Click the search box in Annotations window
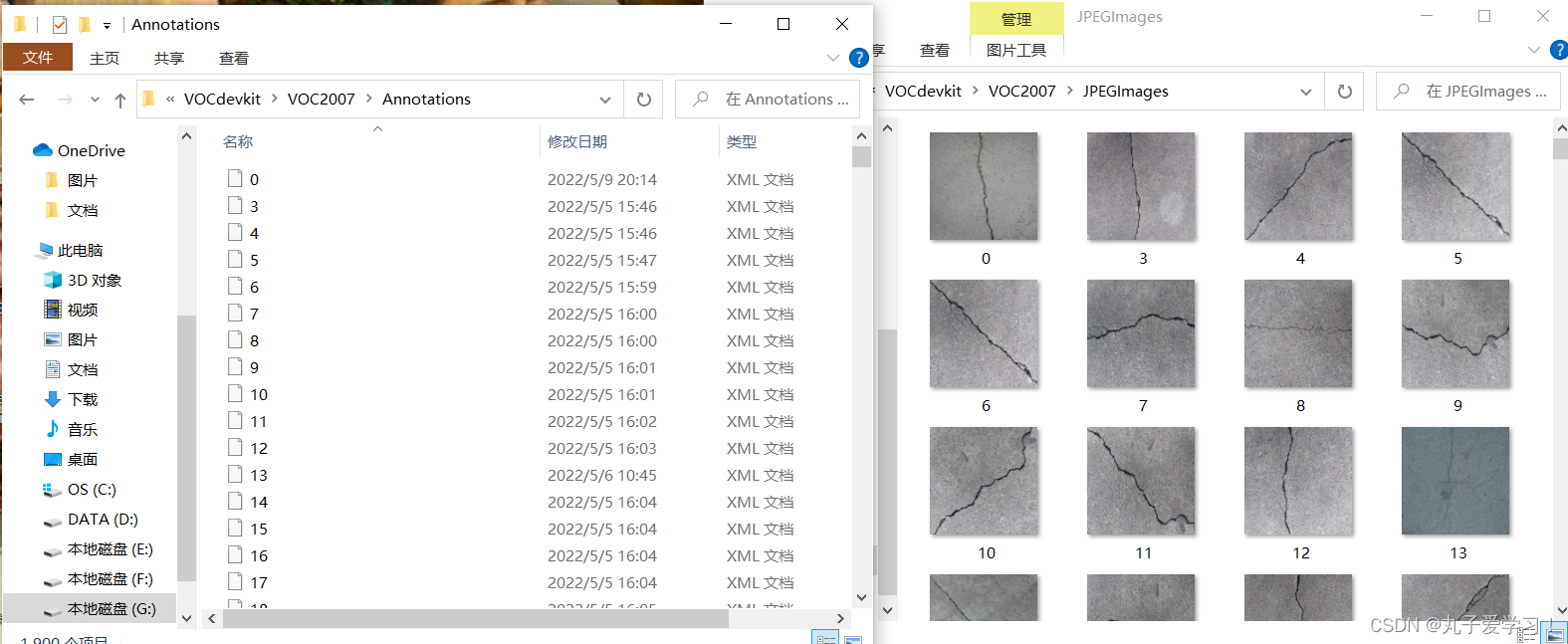 768,100
